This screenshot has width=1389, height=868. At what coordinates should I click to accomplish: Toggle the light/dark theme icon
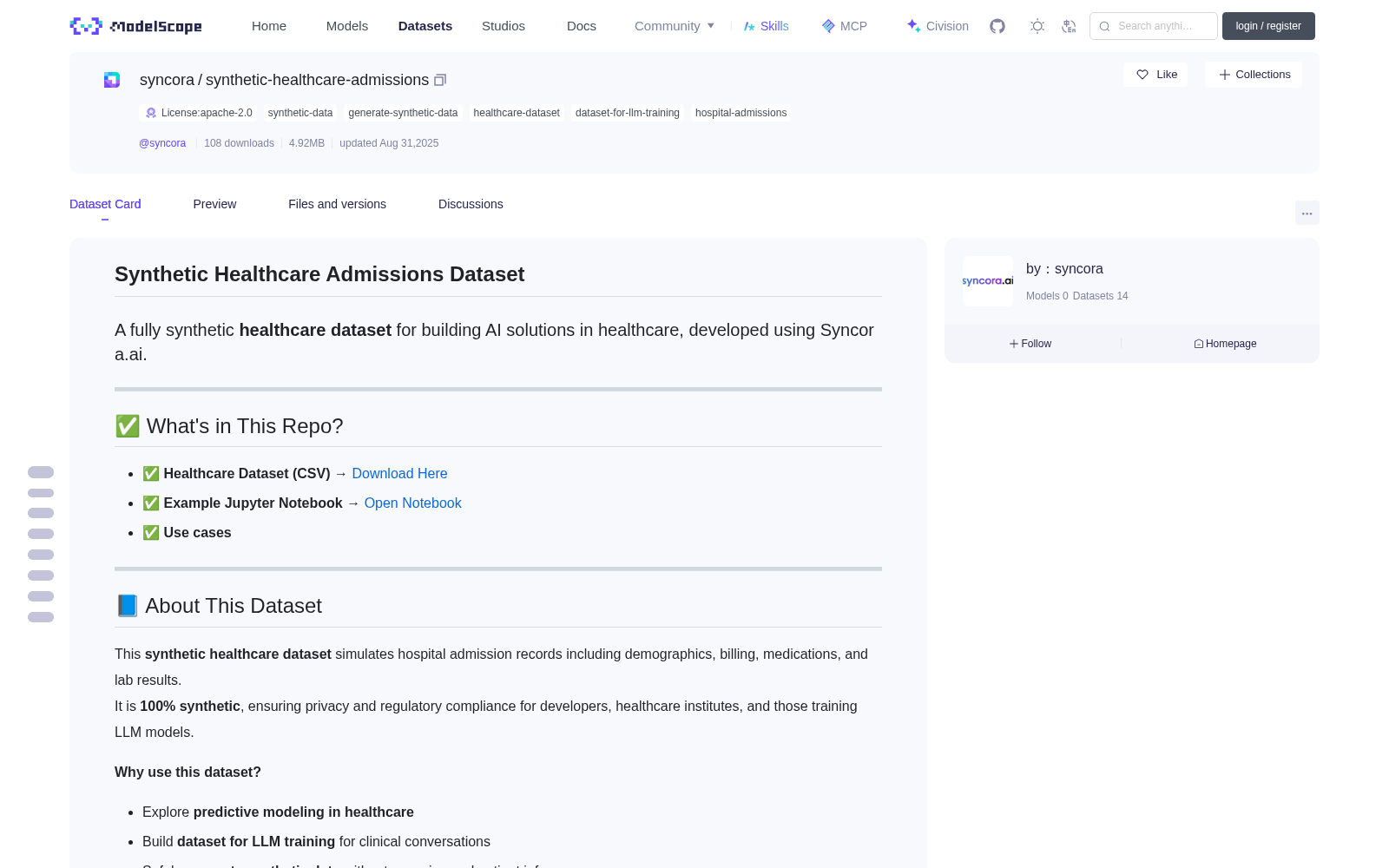pyautogui.click(x=1037, y=26)
